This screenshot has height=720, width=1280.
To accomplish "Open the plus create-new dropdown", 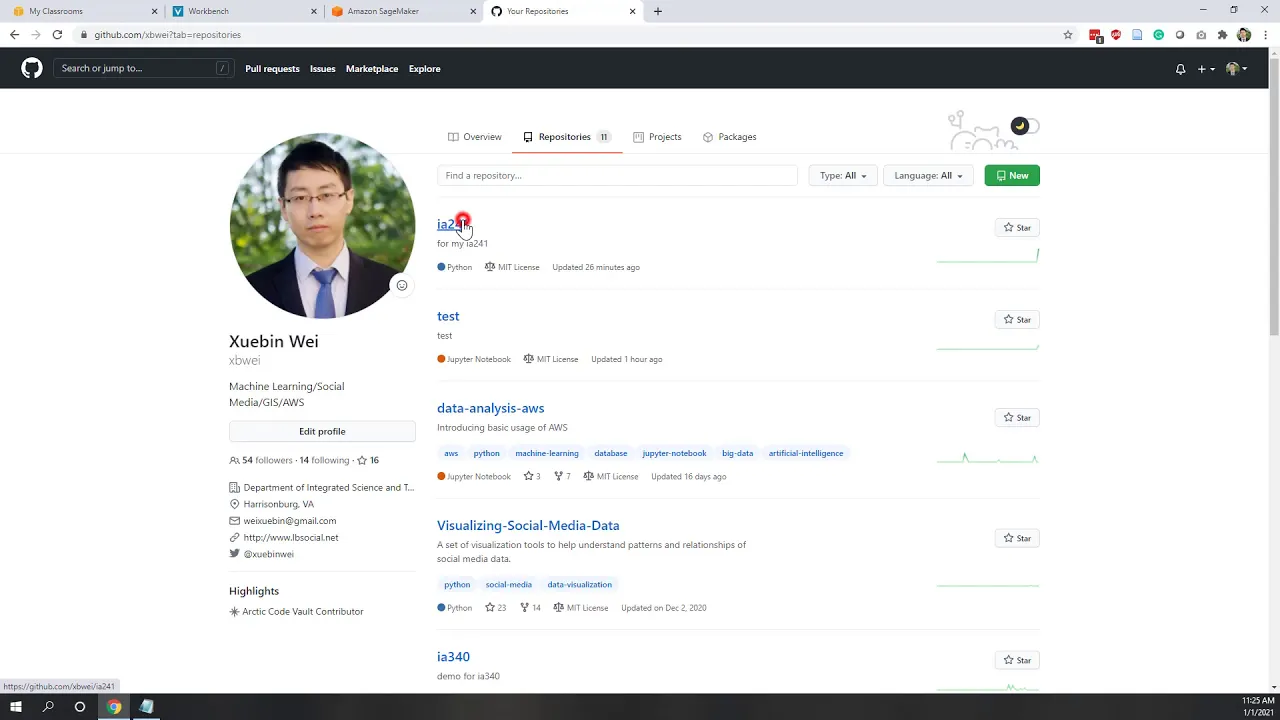I will click(x=1206, y=69).
